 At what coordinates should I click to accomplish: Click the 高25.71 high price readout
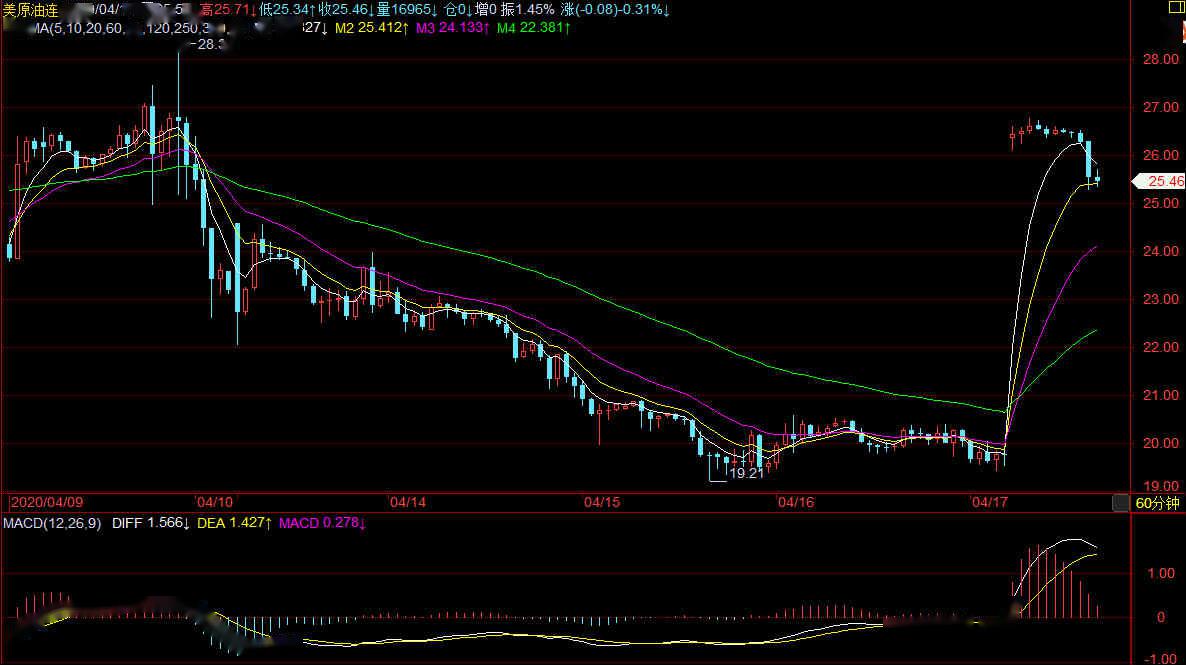(228, 10)
